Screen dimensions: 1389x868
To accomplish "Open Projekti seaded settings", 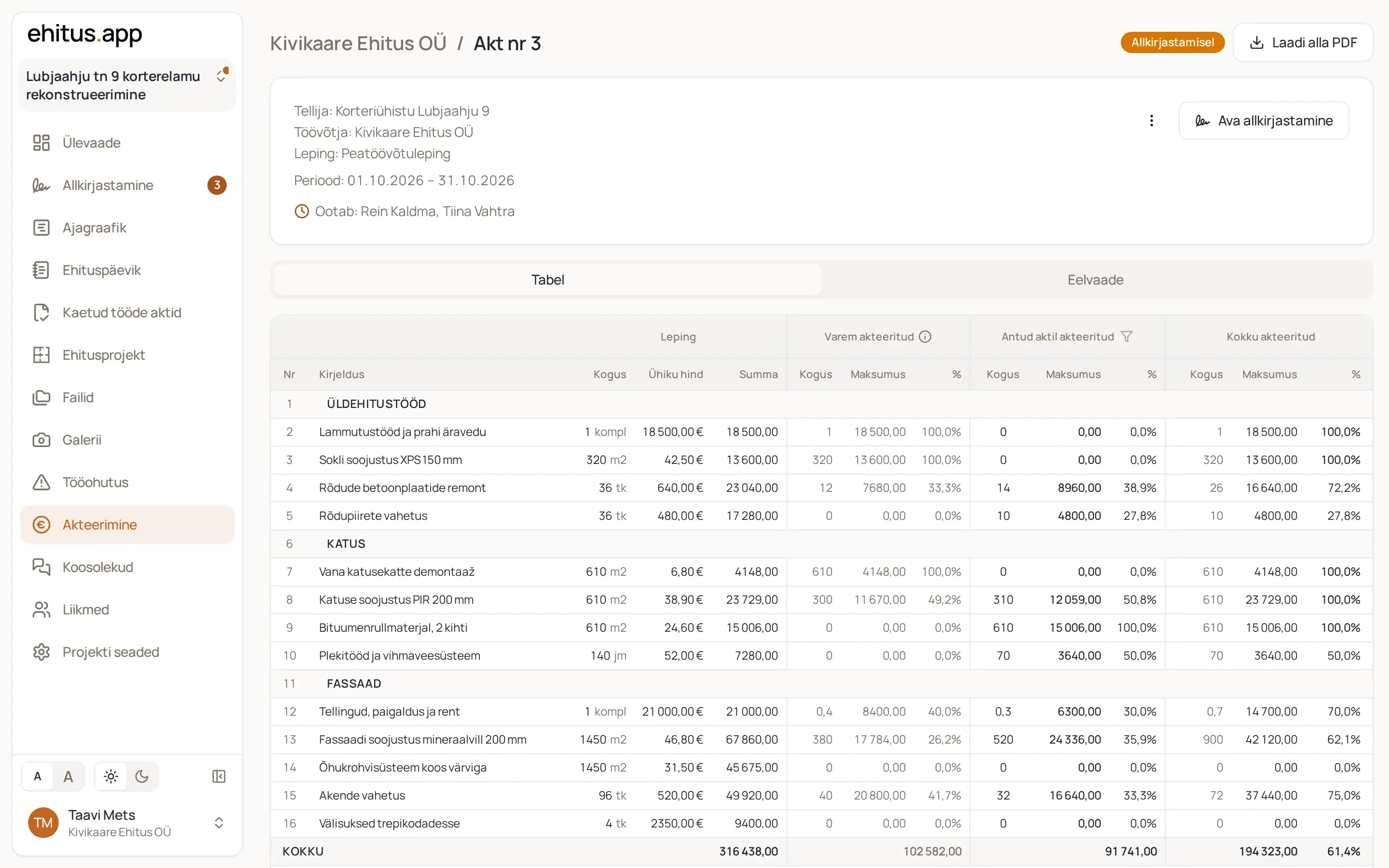I will point(127,652).
